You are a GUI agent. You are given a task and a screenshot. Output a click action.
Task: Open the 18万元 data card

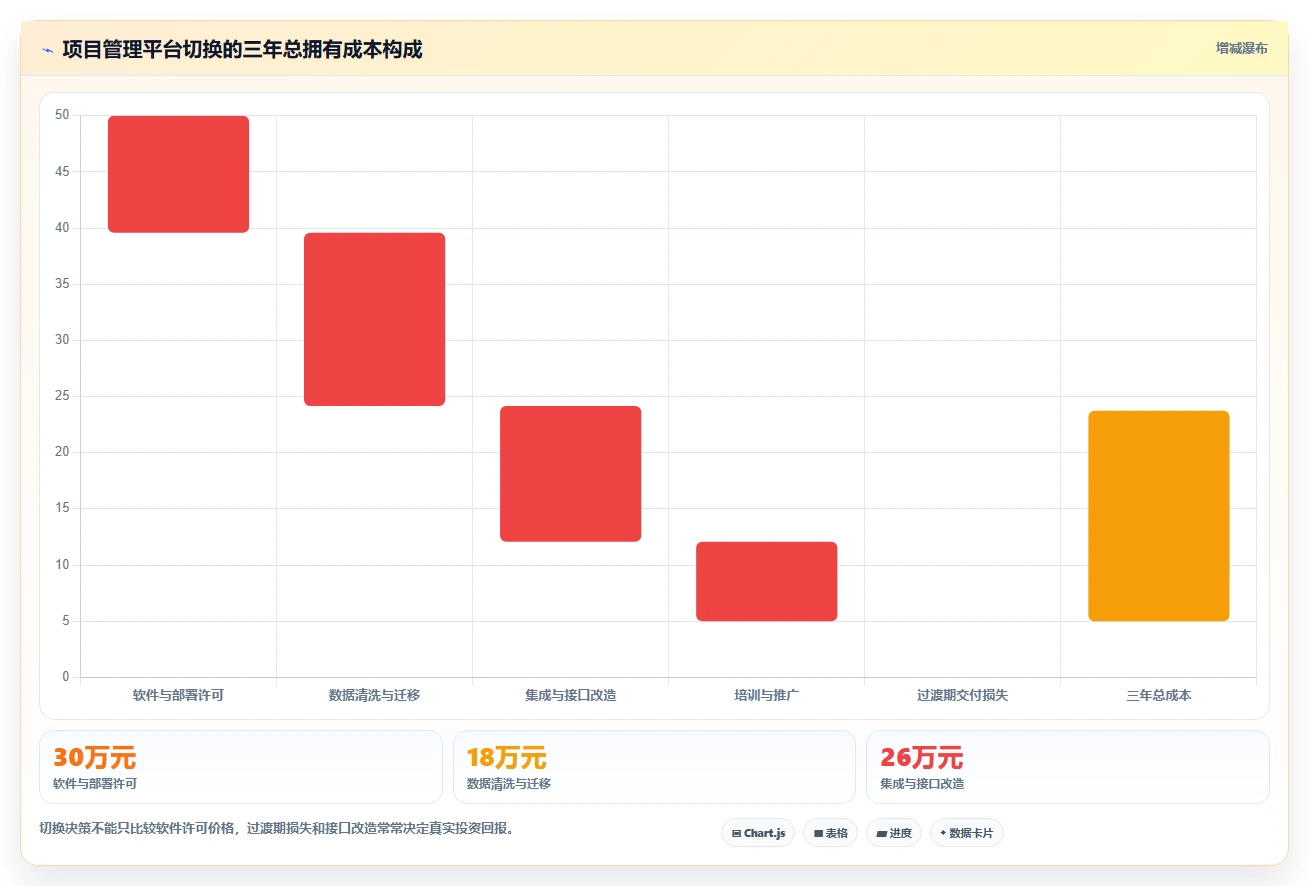click(654, 767)
